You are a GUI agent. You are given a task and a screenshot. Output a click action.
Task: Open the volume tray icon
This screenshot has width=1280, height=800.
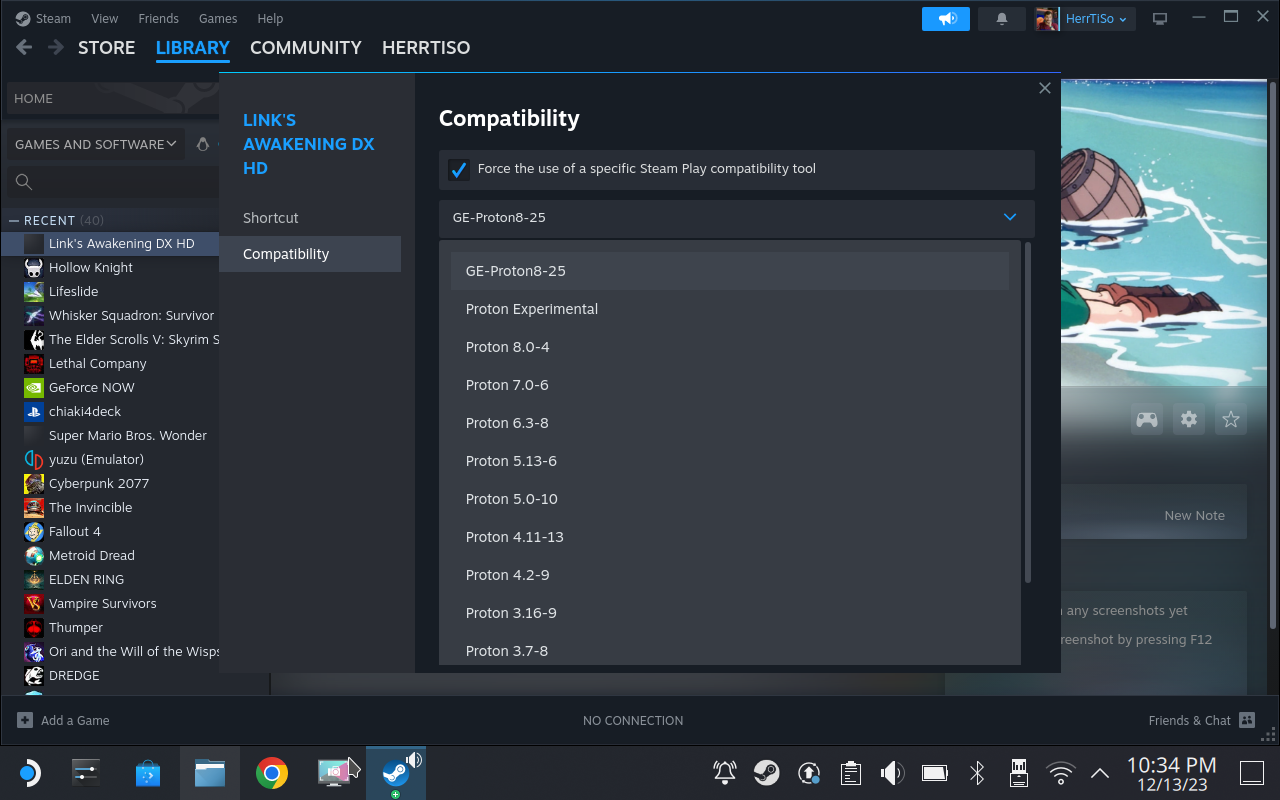point(892,772)
